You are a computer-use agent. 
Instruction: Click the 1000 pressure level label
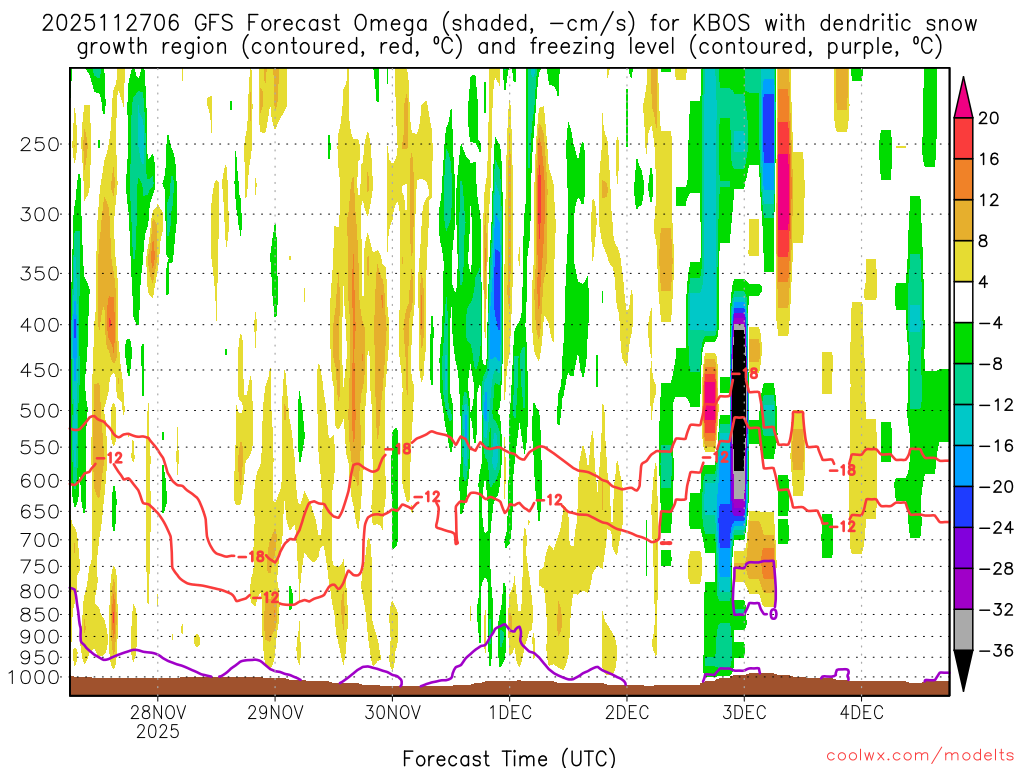click(35, 678)
